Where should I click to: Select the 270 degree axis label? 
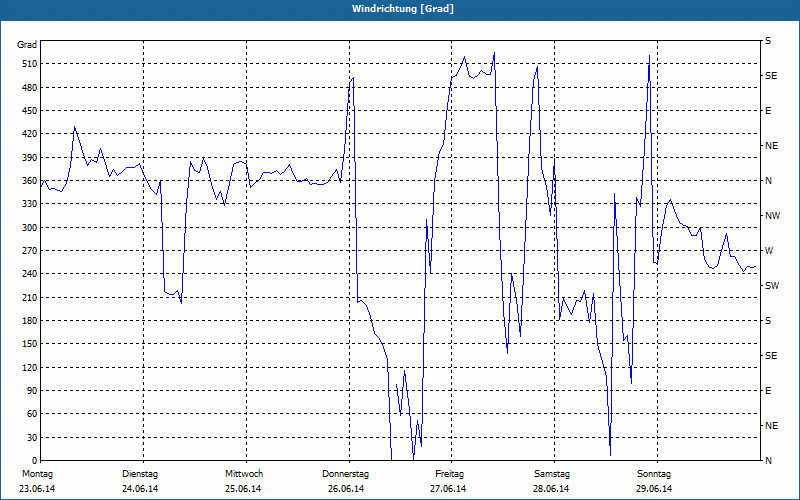(30, 251)
